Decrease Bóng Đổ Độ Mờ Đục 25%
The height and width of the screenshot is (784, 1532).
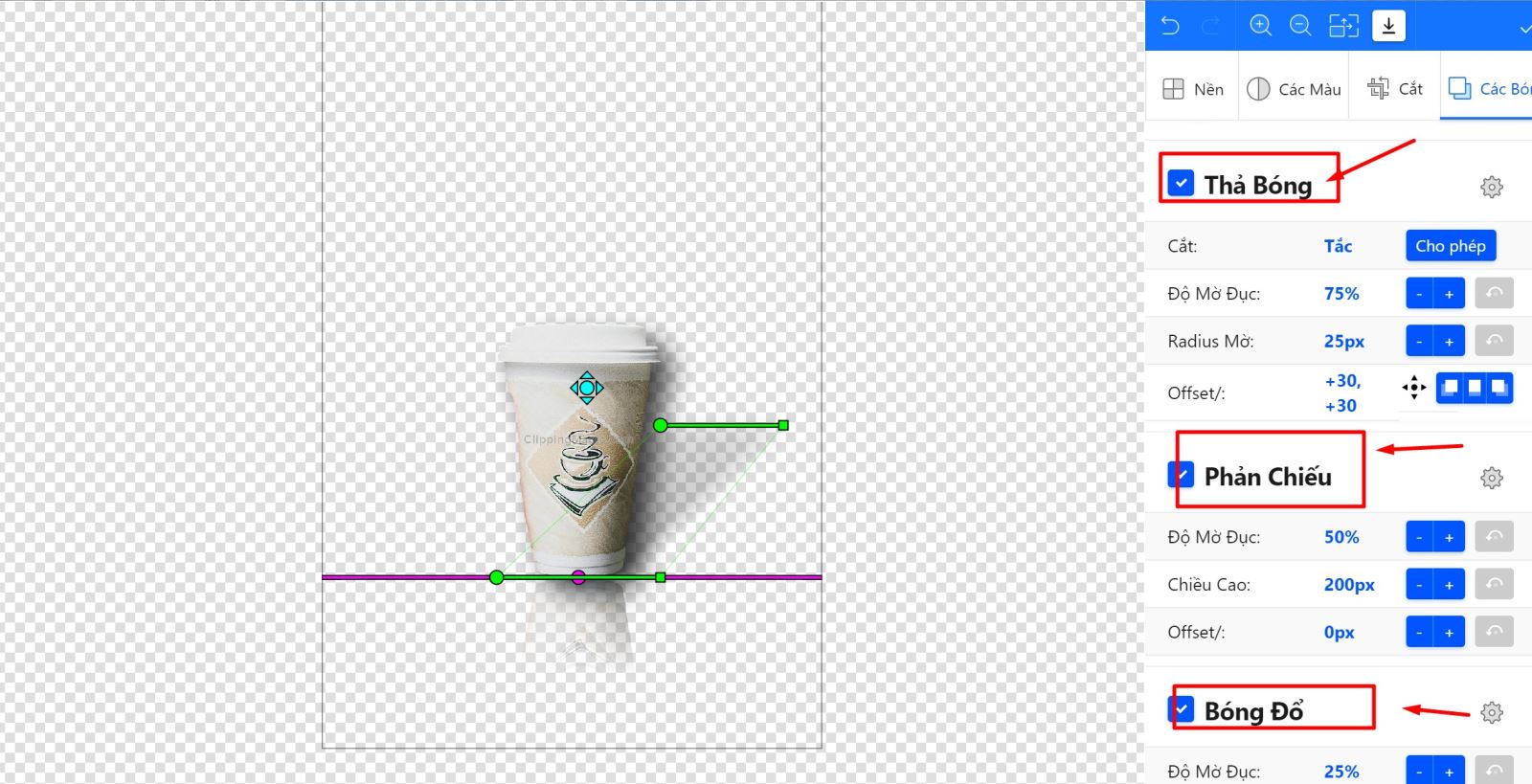[1420, 770]
